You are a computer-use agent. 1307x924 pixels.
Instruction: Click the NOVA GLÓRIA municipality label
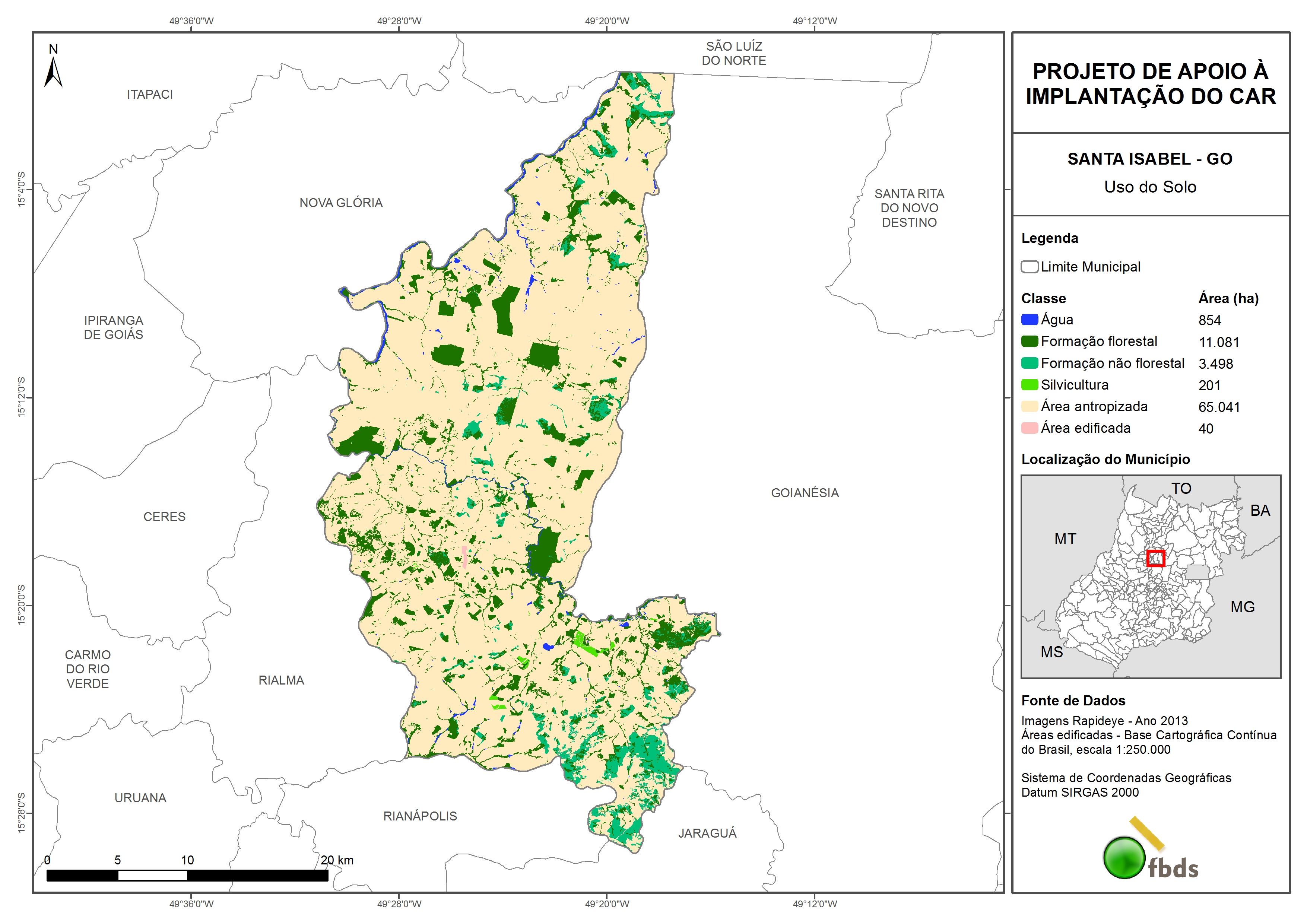pos(341,203)
